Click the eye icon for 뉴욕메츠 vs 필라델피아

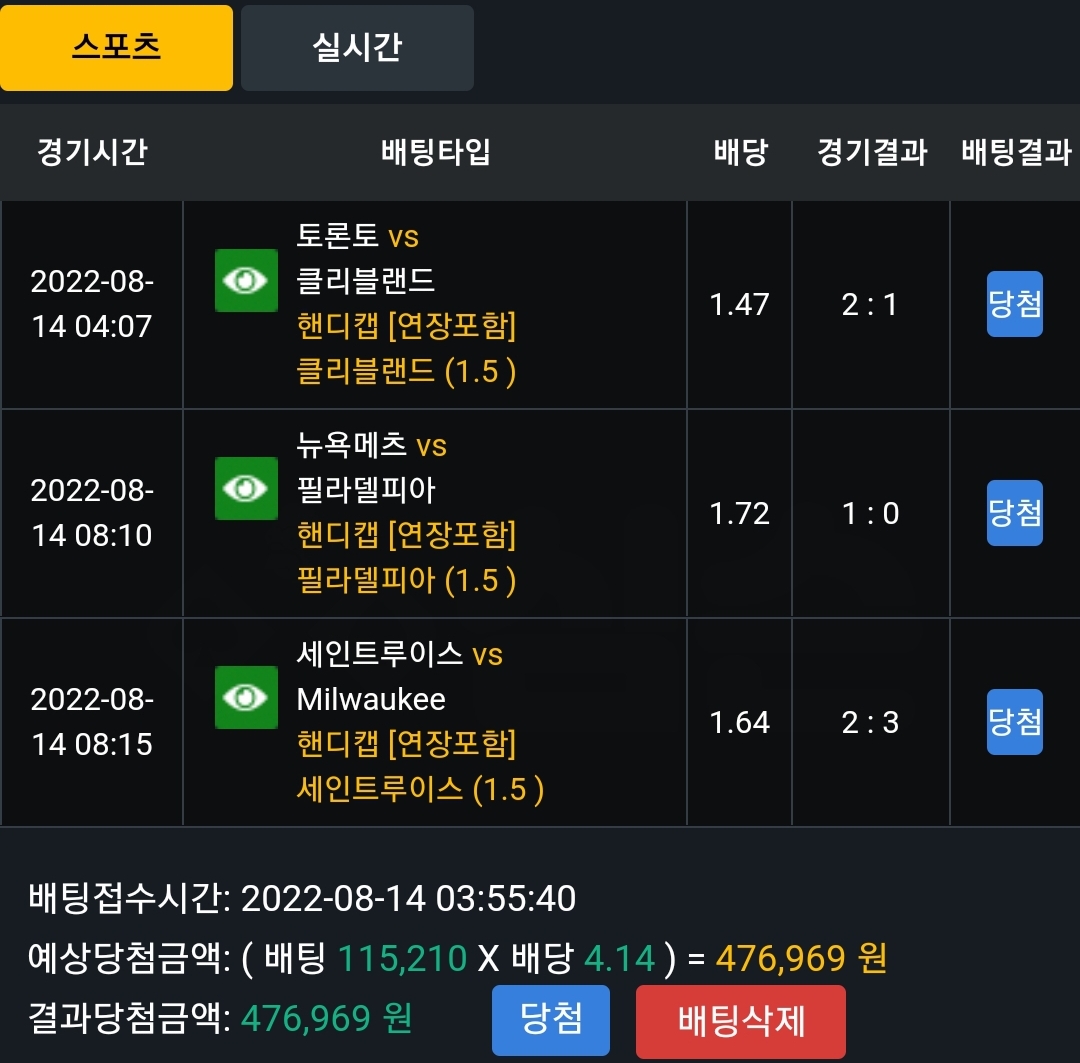click(x=246, y=488)
